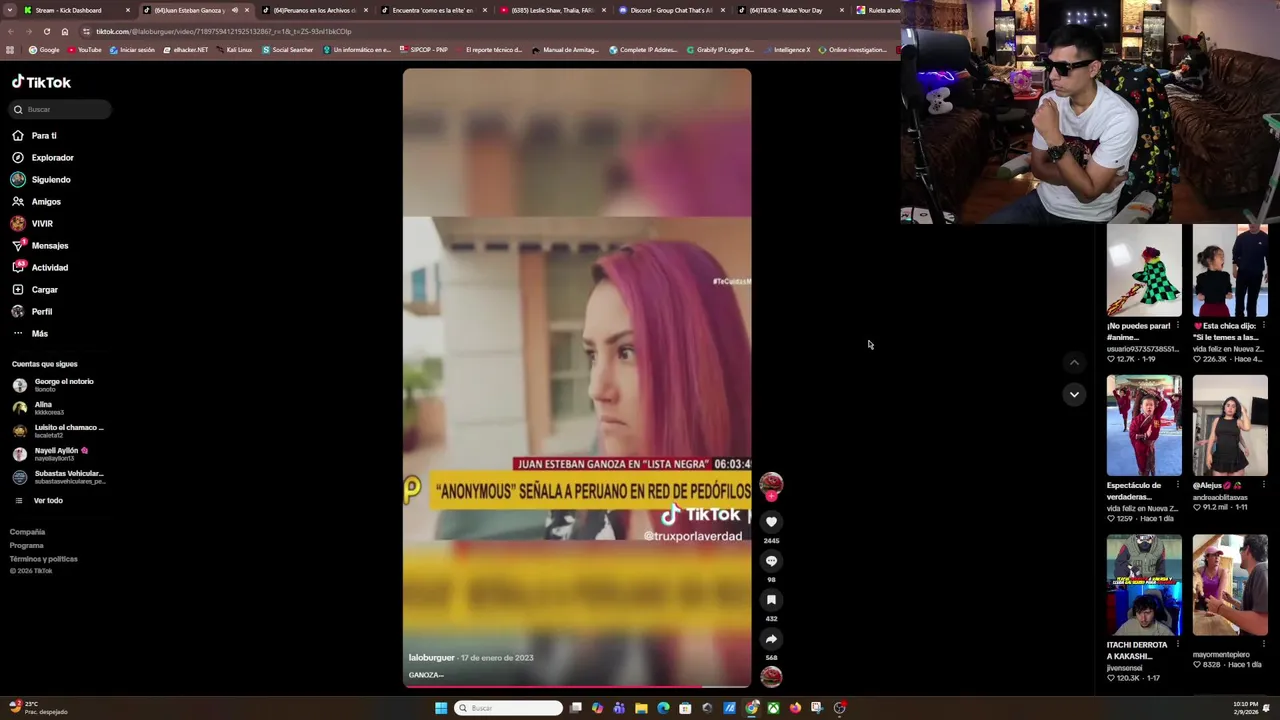Open options dots on Esta chica dijo card
Image resolution: width=1280 pixels, height=720 pixels.
pos(1264,326)
